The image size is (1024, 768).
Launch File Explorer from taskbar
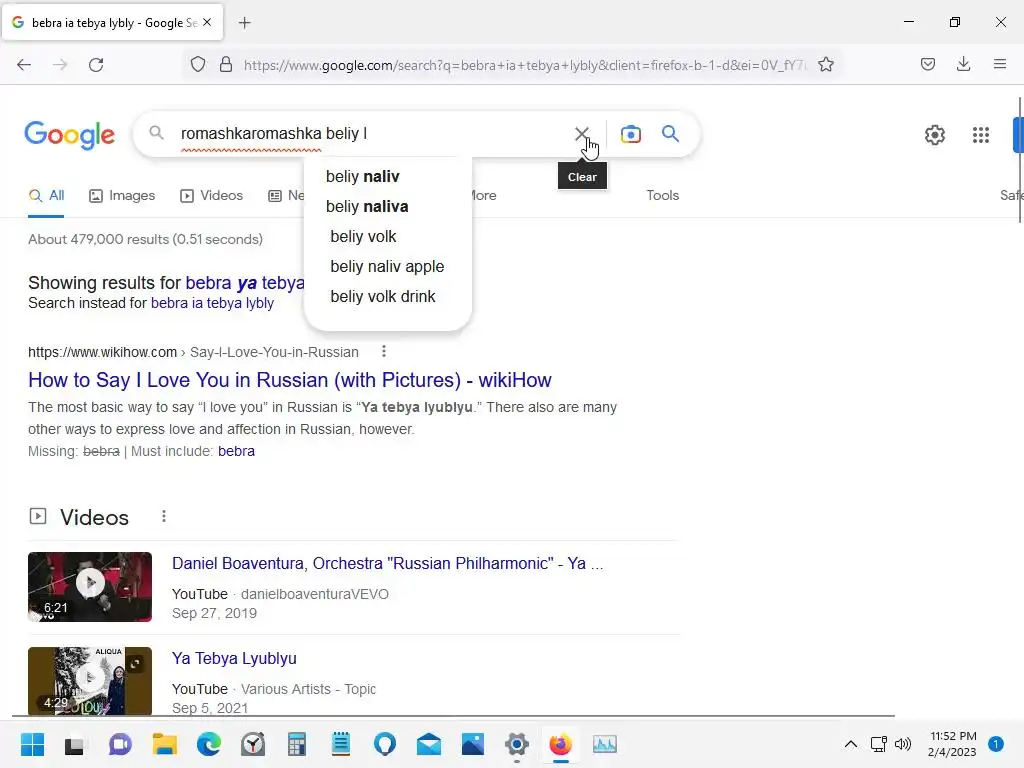[x=165, y=744]
